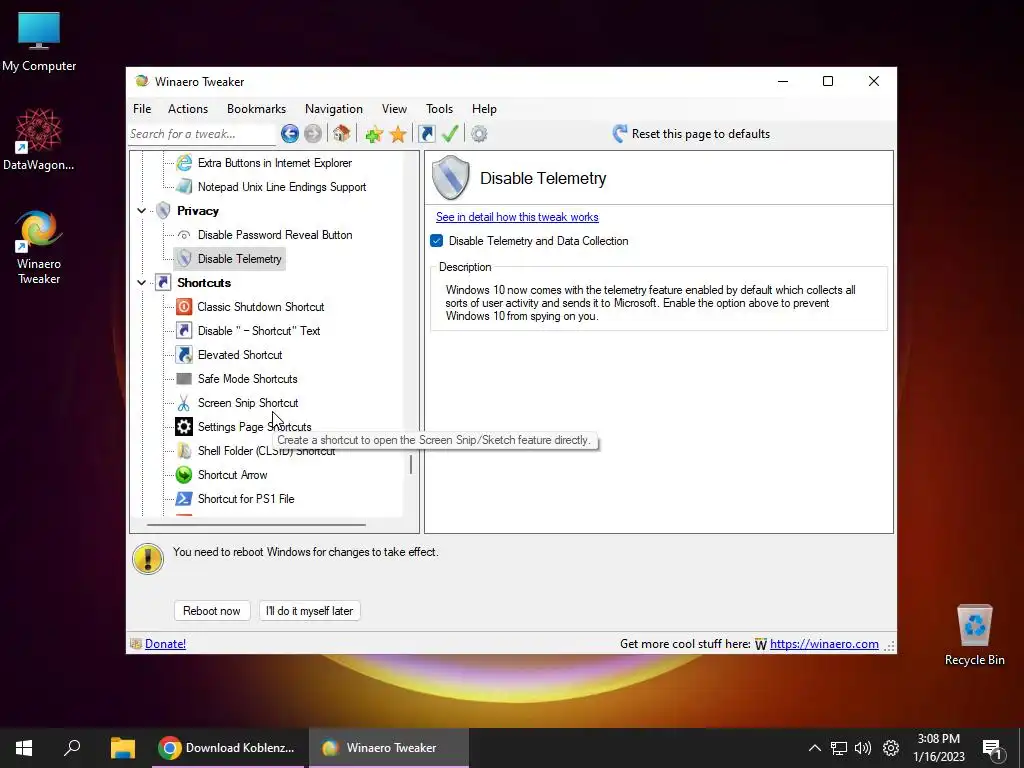Screen dimensions: 1024x768
Task: Choose I'll do it myself later
Action: pyautogui.click(x=310, y=611)
